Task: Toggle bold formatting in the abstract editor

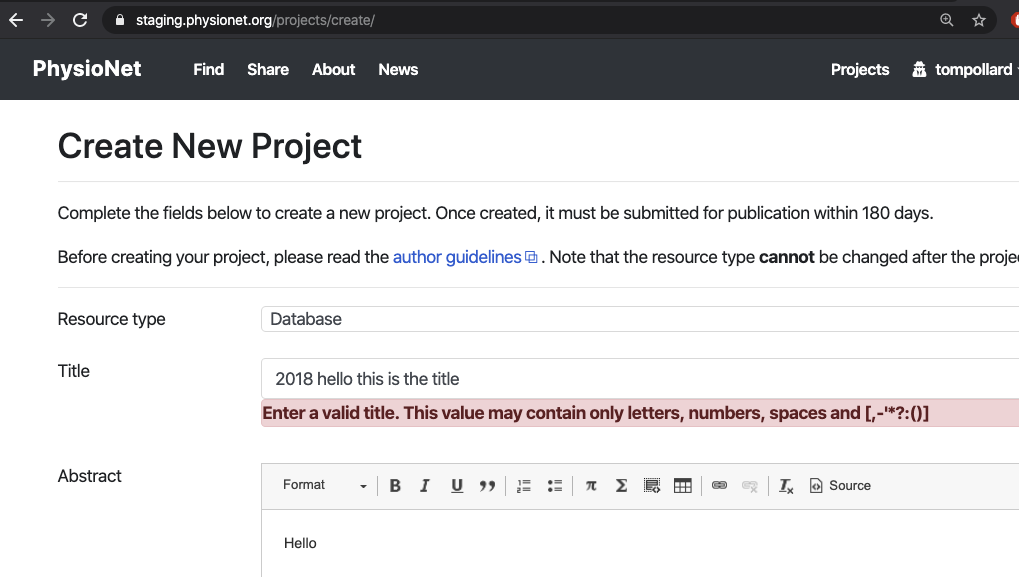Action: (x=394, y=485)
